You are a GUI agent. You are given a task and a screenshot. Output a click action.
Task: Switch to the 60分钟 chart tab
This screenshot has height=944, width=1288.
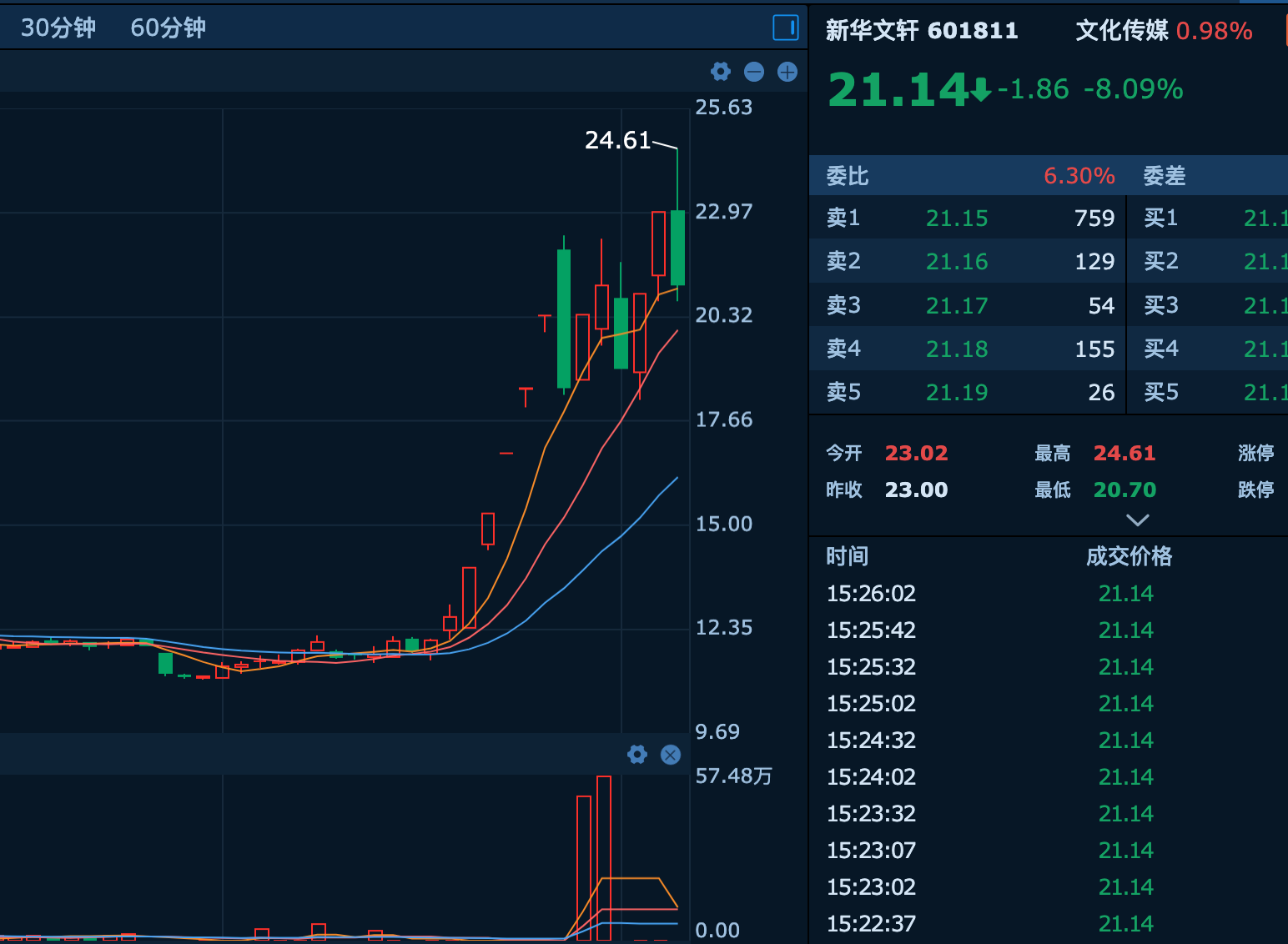tap(169, 28)
